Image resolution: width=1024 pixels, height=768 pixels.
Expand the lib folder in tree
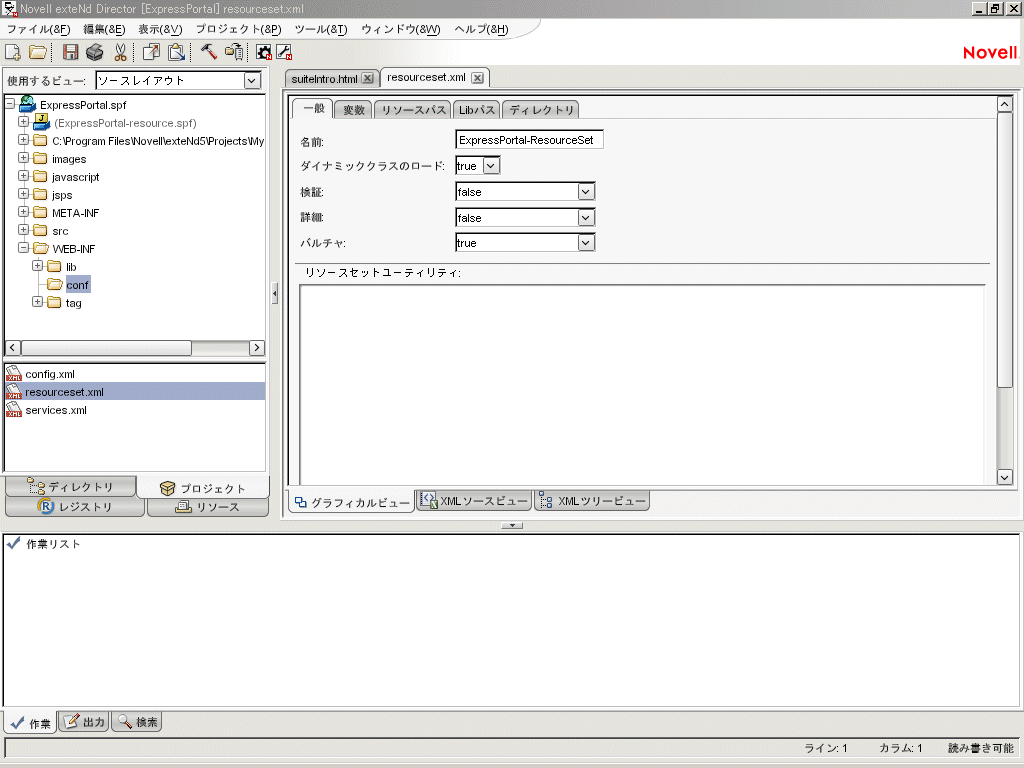tap(38, 267)
